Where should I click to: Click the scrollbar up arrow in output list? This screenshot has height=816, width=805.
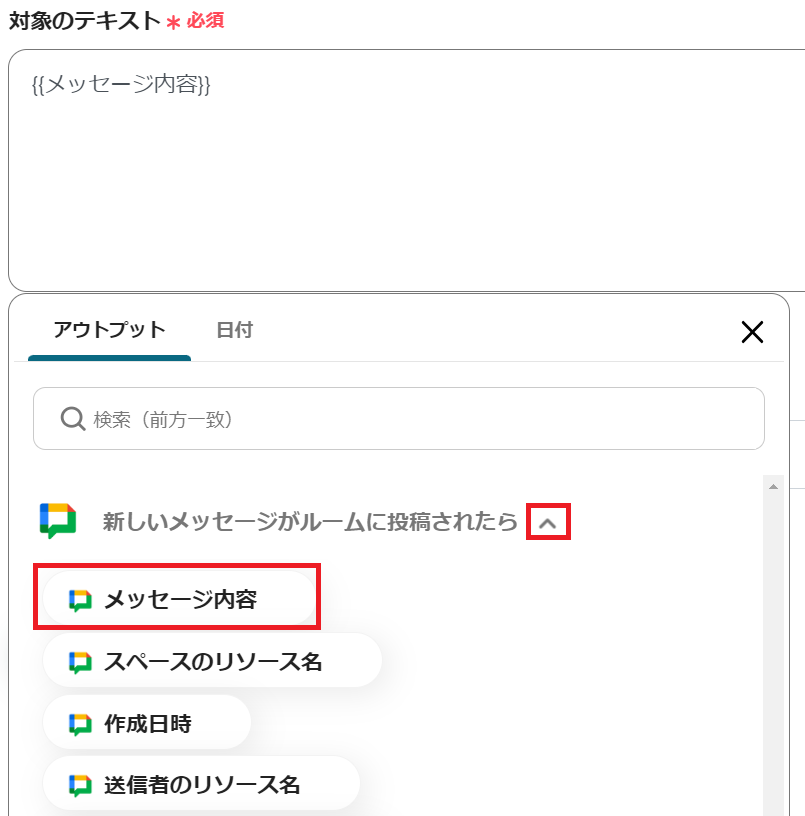point(773,487)
